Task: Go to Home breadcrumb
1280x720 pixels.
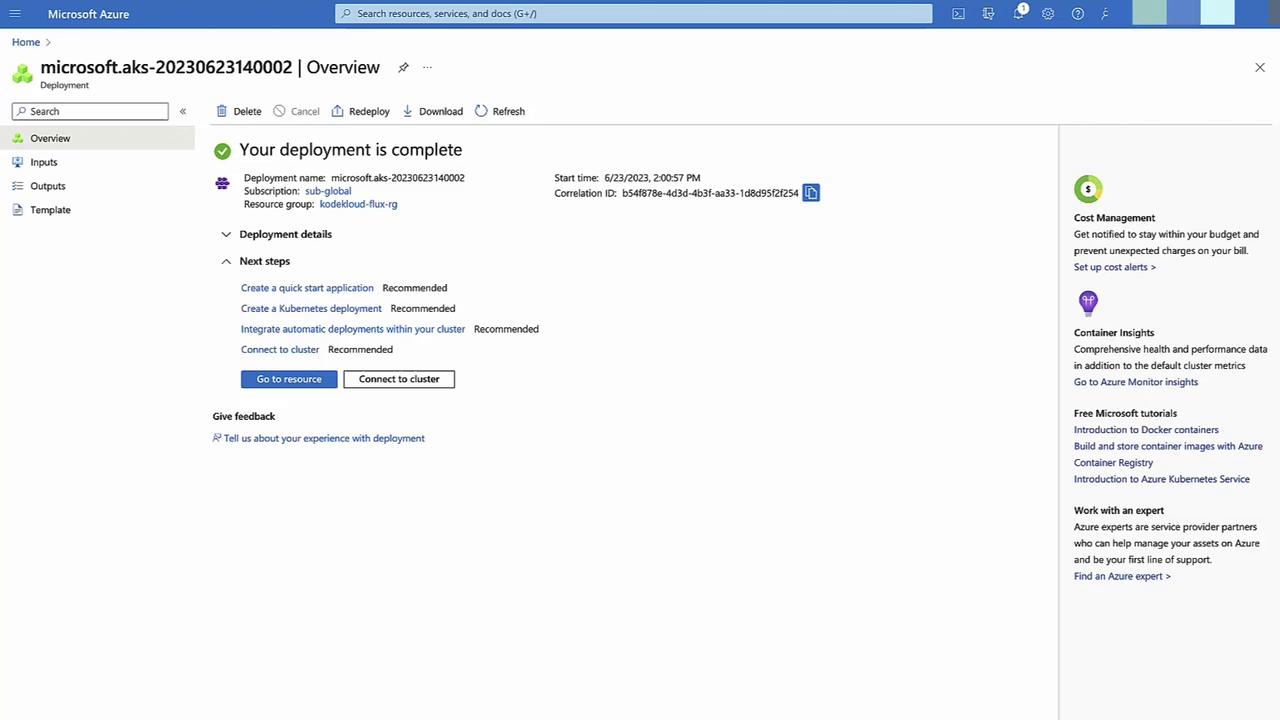Action: coord(26,42)
